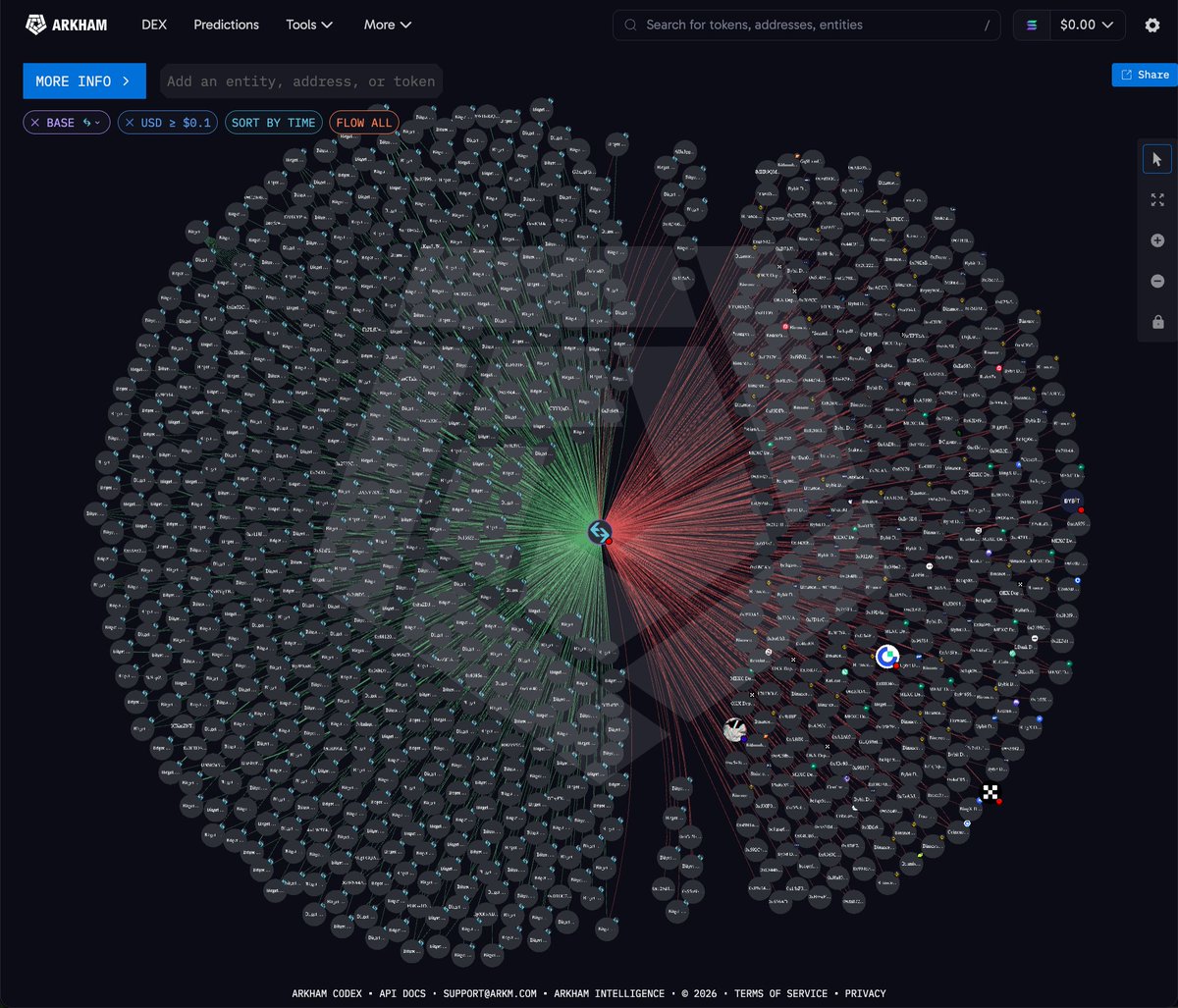Expand the Tools menu
The height and width of the screenshot is (1008, 1178).
309,25
